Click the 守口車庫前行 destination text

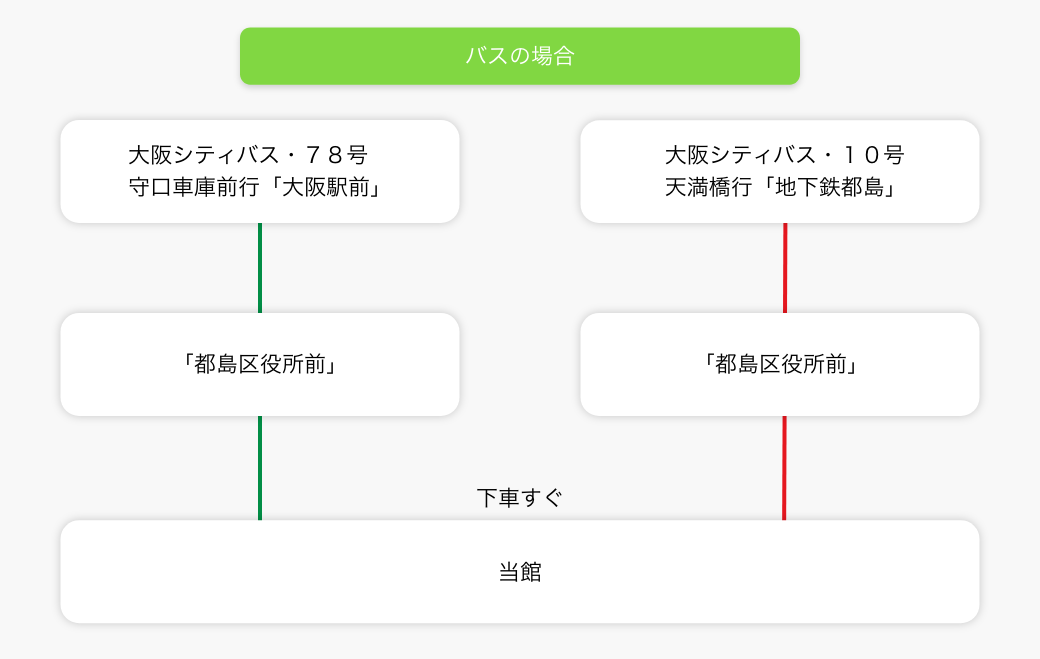point(188,187)
